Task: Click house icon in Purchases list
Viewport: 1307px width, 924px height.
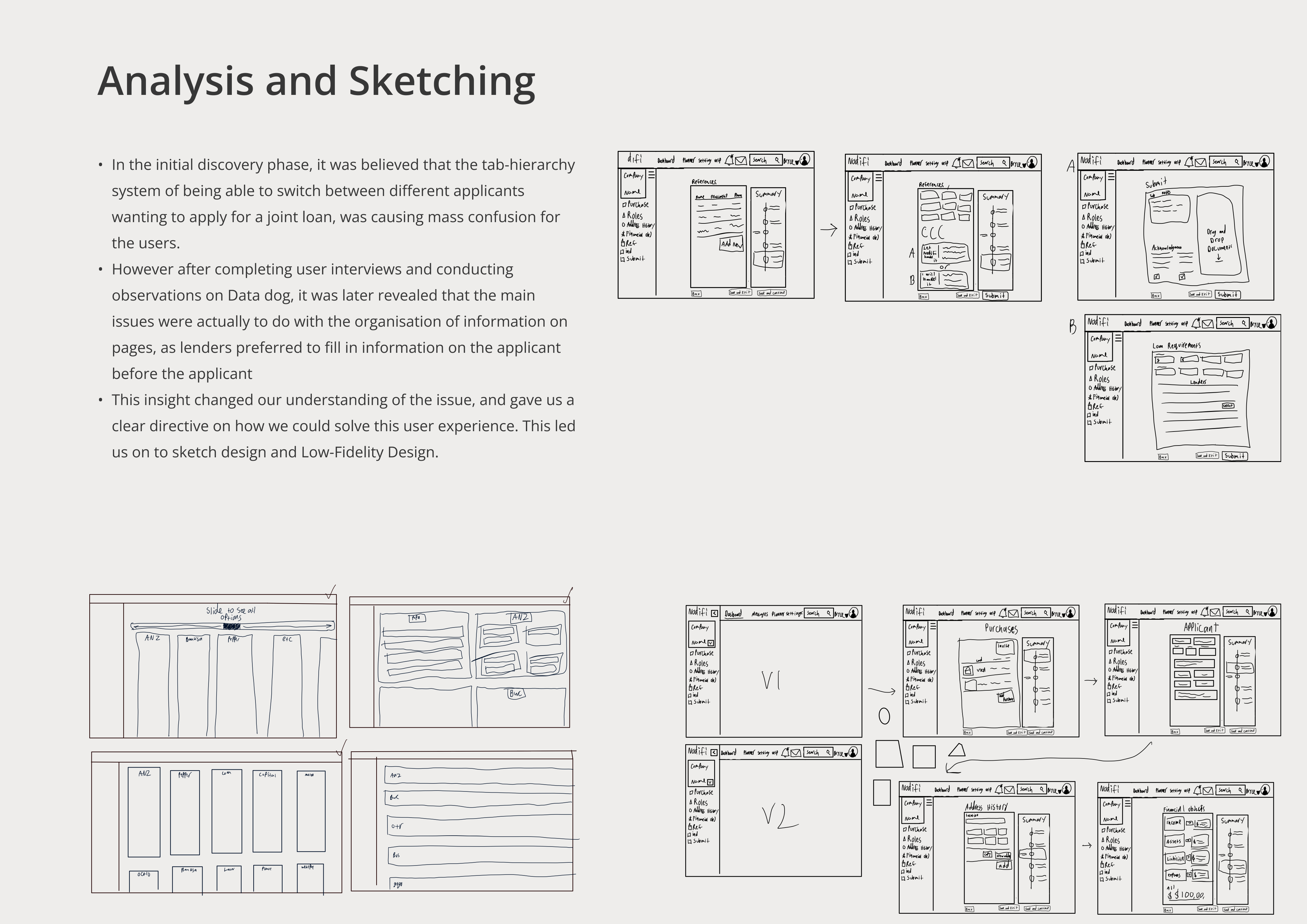Action: [x=968, y=671]
